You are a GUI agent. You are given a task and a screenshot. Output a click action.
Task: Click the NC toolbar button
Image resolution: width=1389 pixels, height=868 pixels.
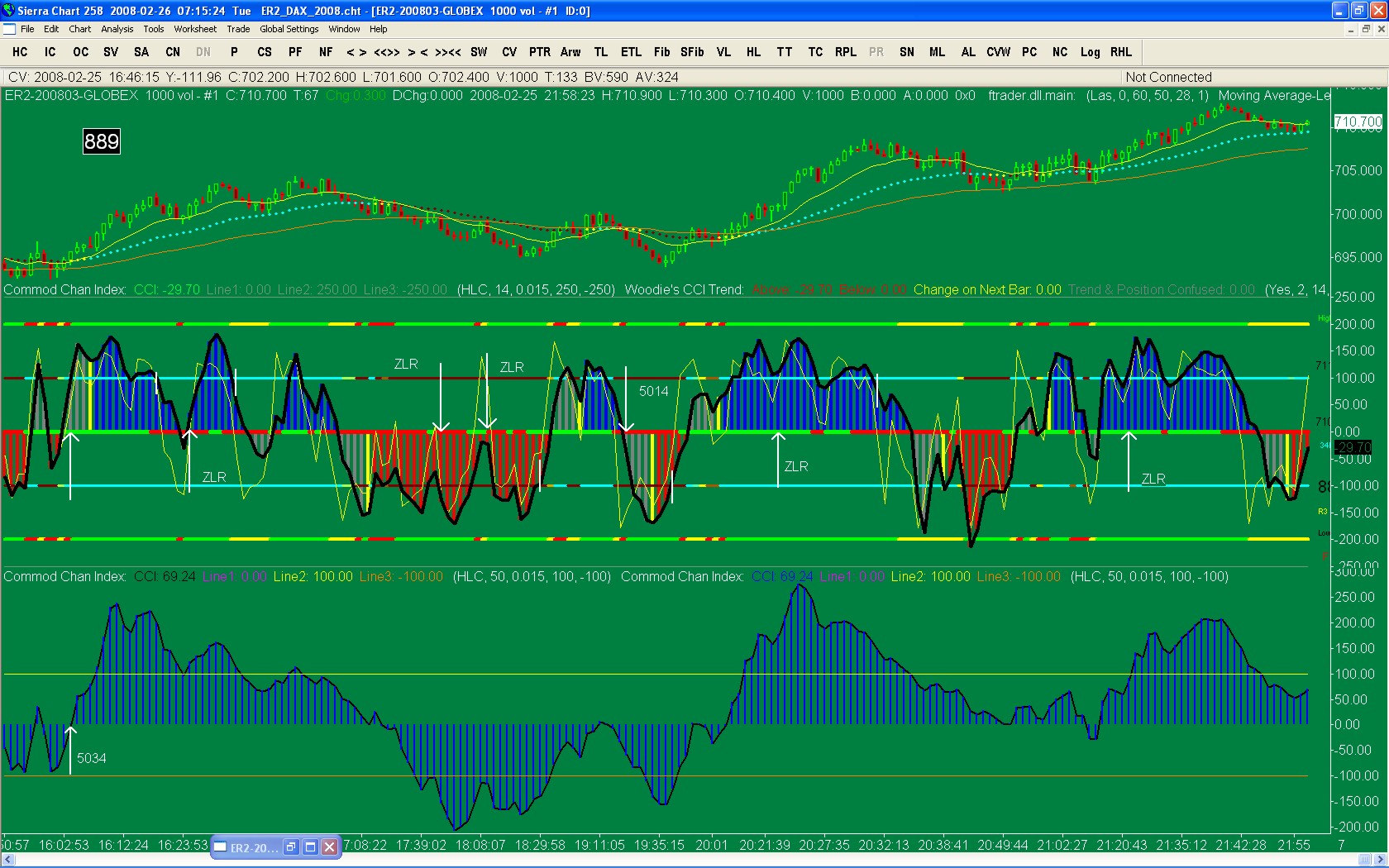1060,52
